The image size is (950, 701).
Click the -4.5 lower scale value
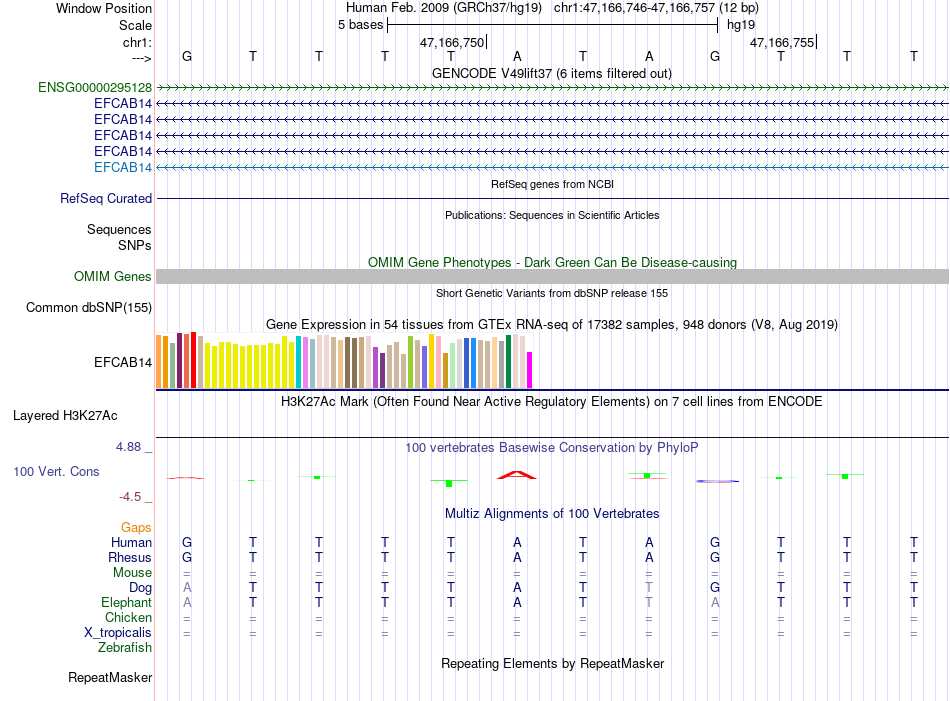click(130, 497)
